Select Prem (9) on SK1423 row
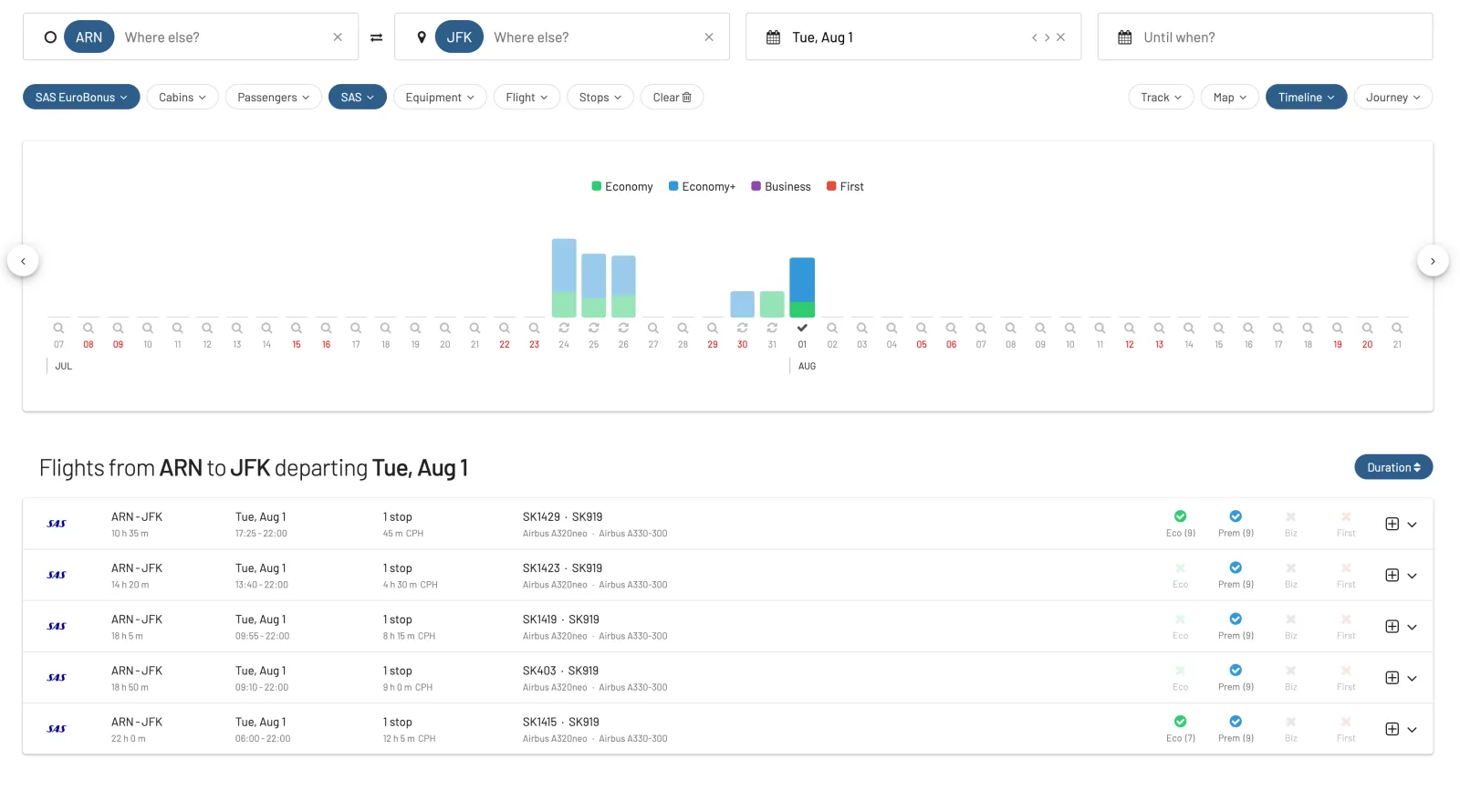Viewport: 1460px width, 812px height. pos(1236,575)
